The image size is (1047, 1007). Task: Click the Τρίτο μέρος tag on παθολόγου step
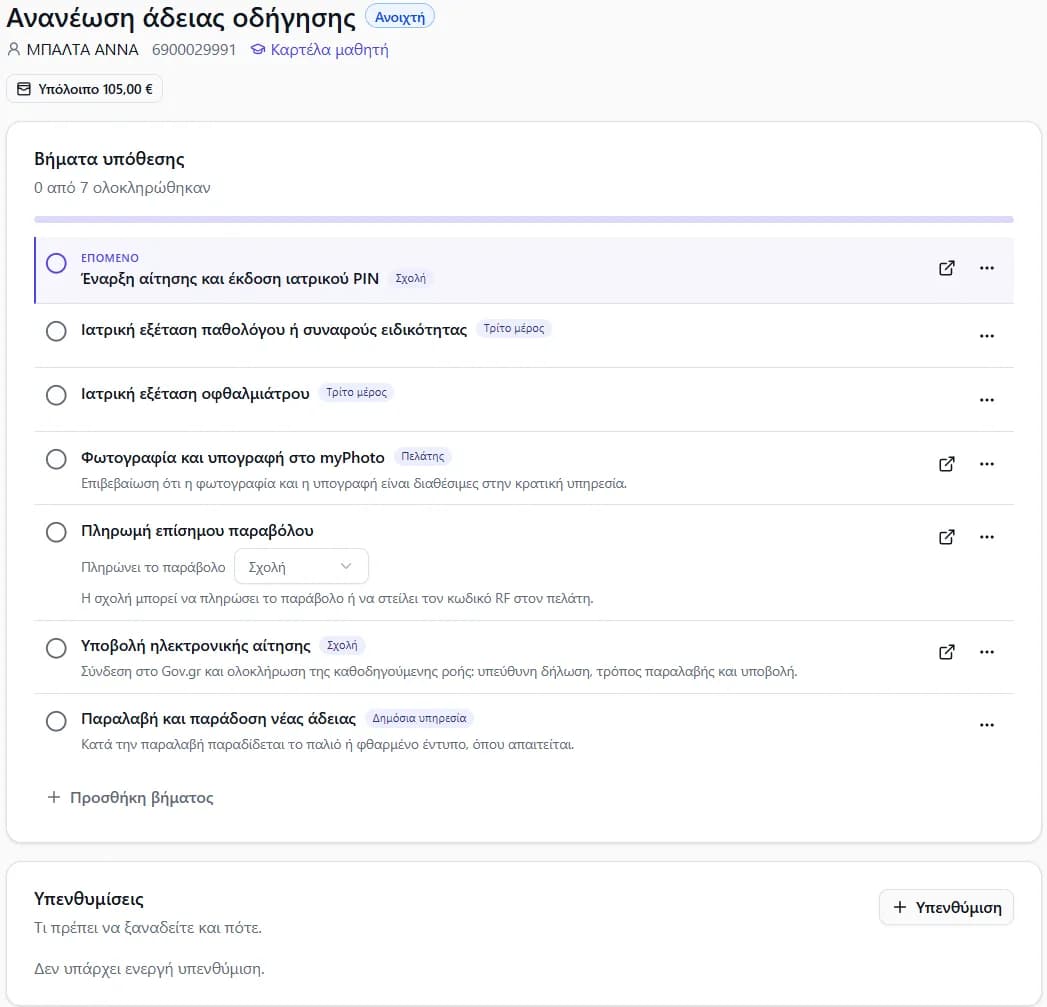pyautogui.click(x=513, y=329)
